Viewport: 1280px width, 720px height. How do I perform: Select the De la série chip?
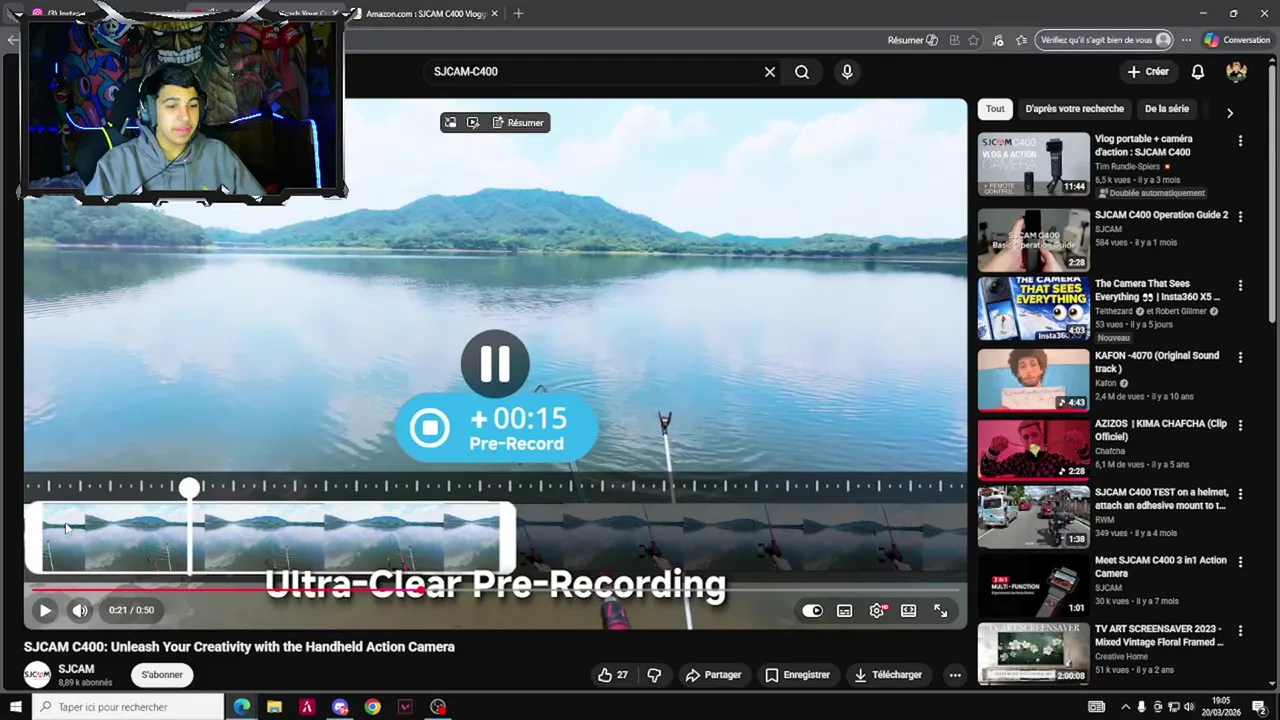click(x=1167, y=109)
